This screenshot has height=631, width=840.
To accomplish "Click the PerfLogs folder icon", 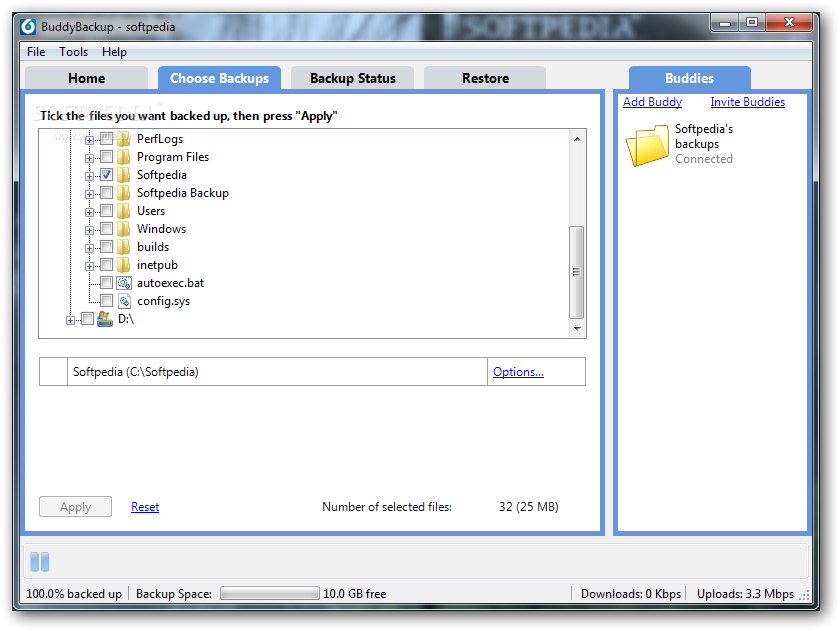I will [x=124, y=139].
